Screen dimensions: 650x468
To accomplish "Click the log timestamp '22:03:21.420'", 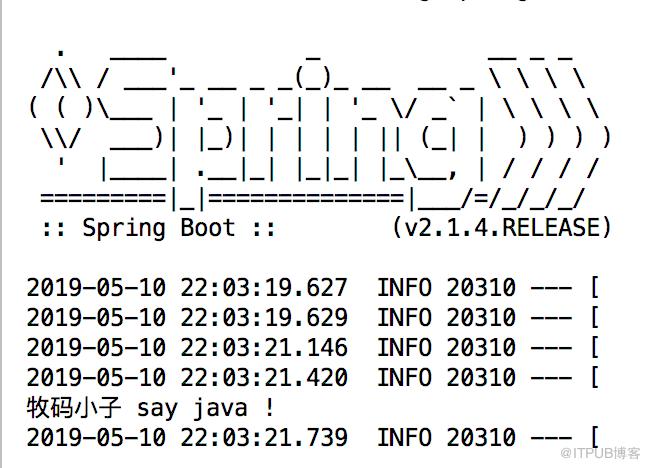I will (264, 377).
